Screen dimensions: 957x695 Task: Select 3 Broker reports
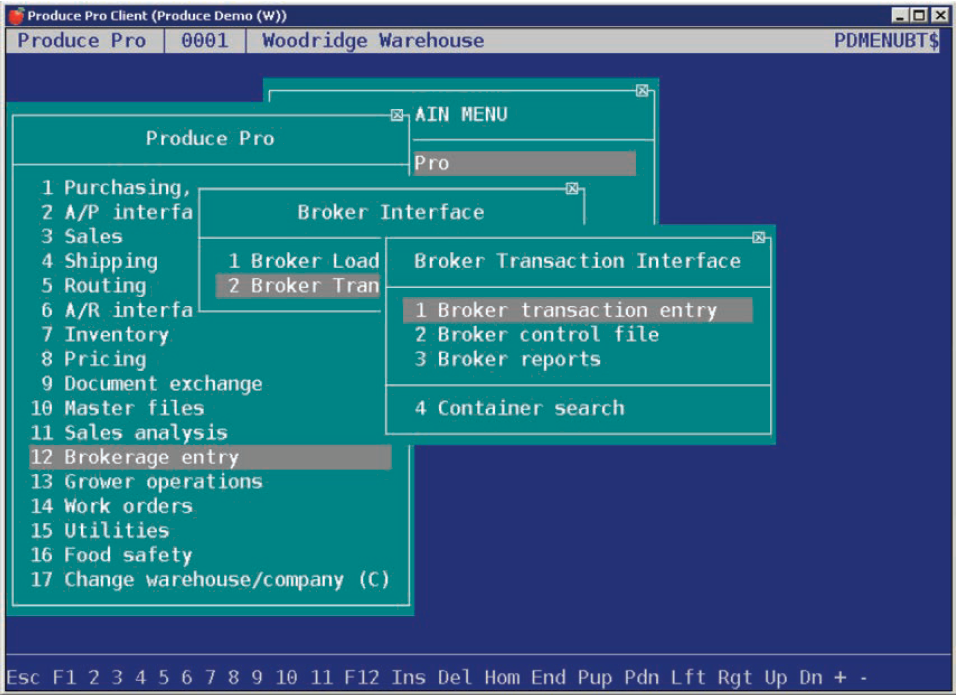[x=508, y=359]
